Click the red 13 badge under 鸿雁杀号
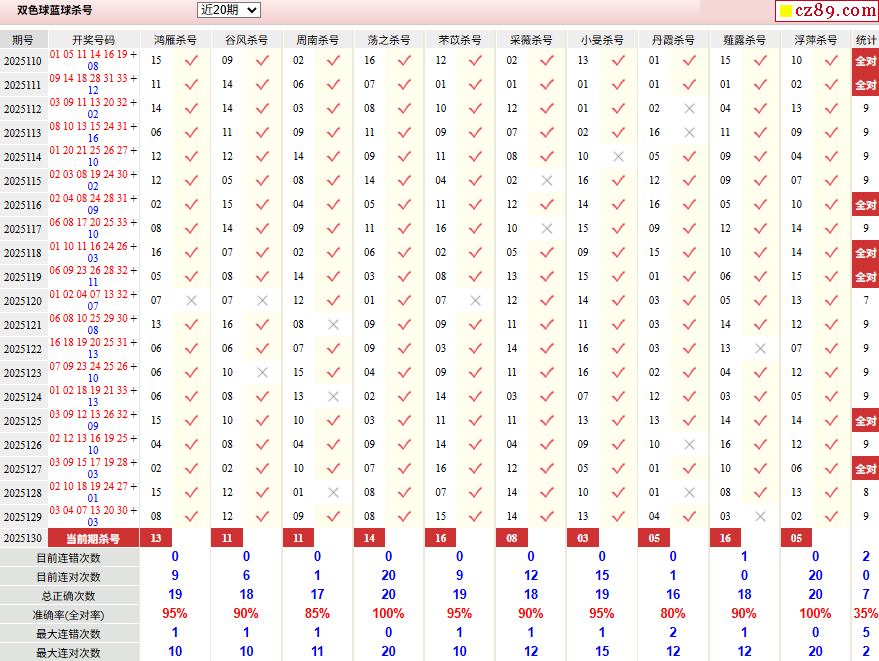The width and height of the screenshot is (879, 661). (x=155, y=538)
